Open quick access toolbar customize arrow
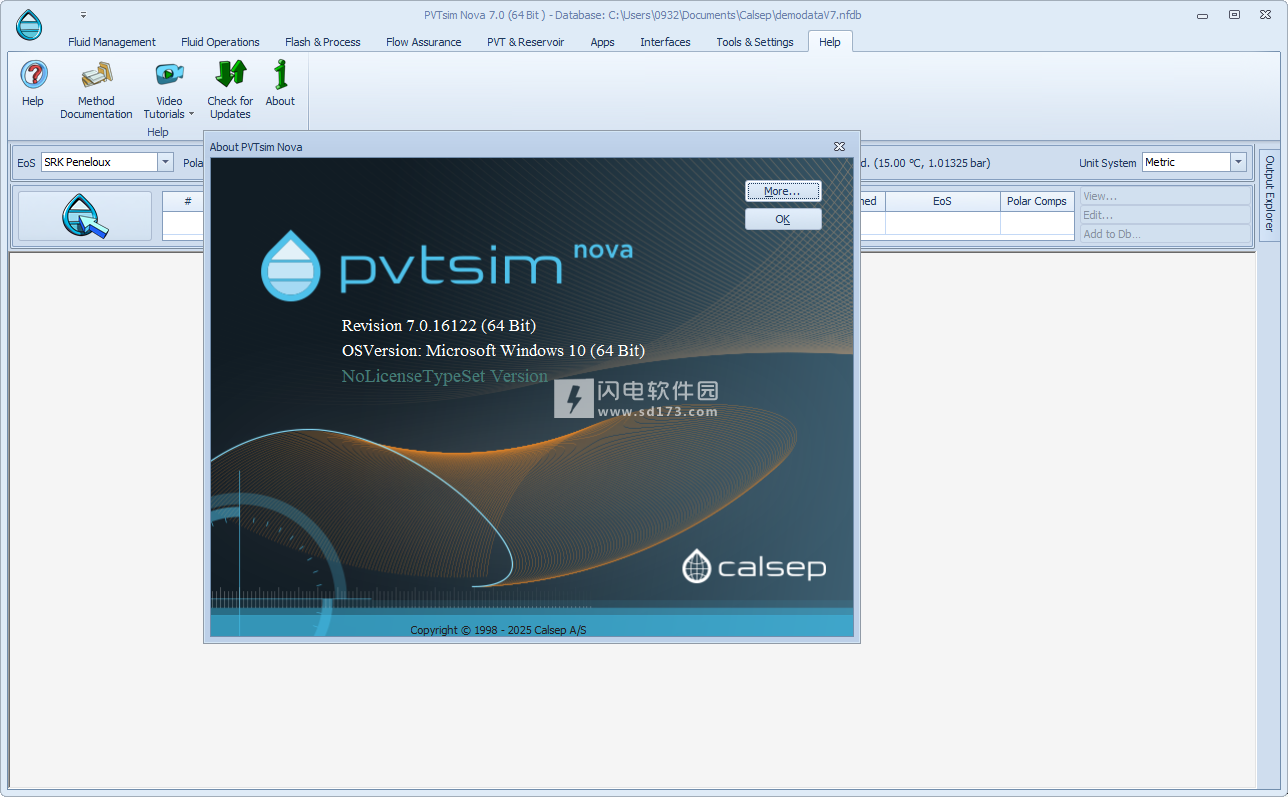 [x=83, y=15]
